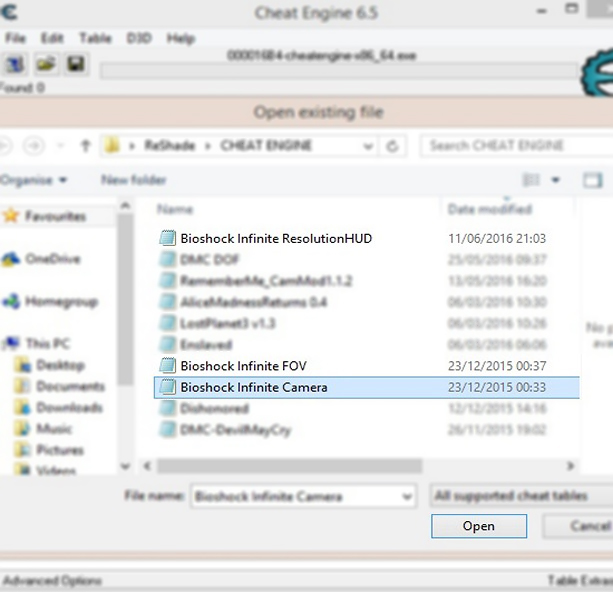Open the file type filter dropdown
613x592 pixels.
(520, 496)
